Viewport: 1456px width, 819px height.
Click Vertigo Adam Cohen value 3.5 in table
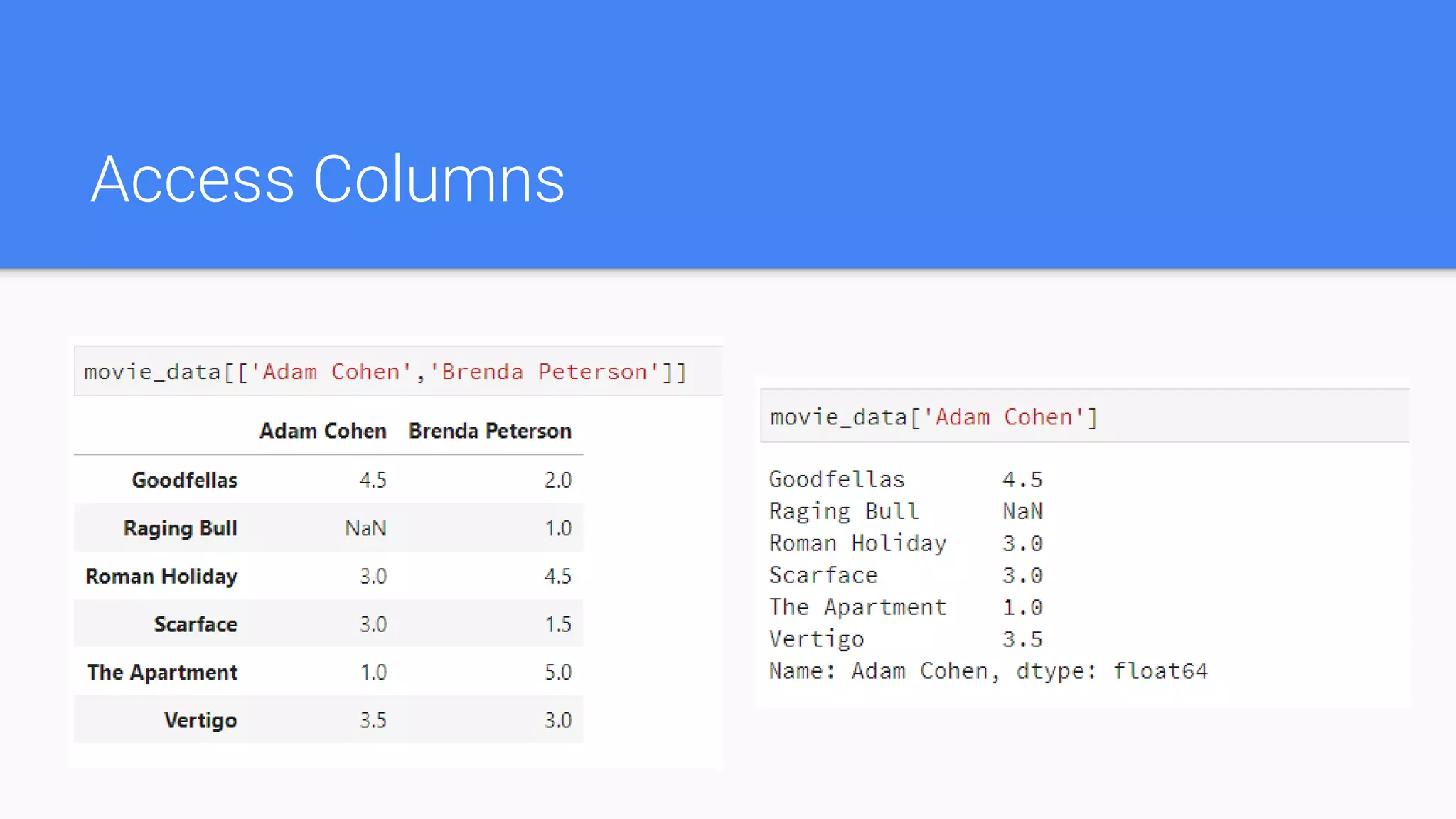(373, 720)
